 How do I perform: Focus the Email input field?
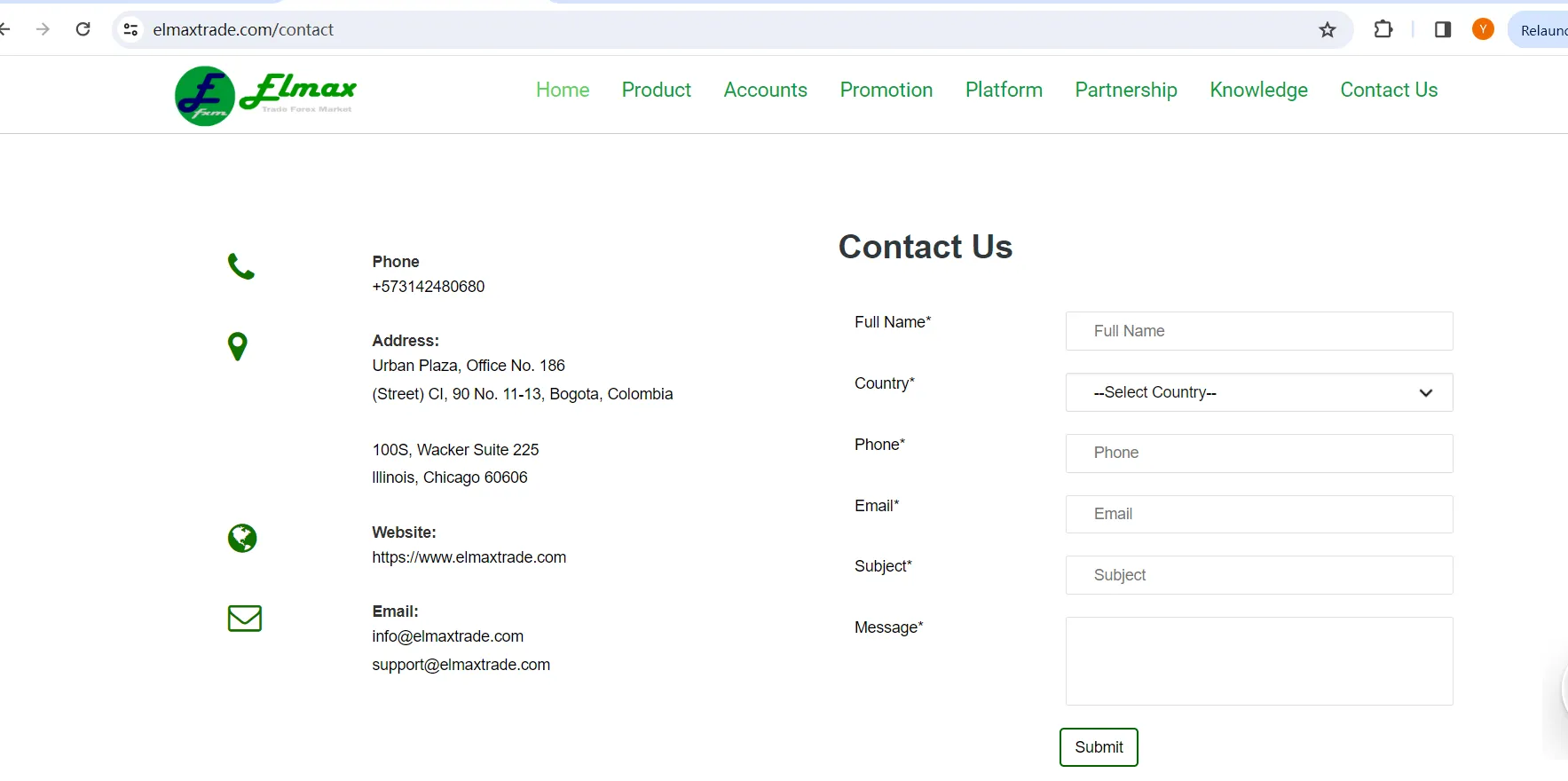[1259, 514]
